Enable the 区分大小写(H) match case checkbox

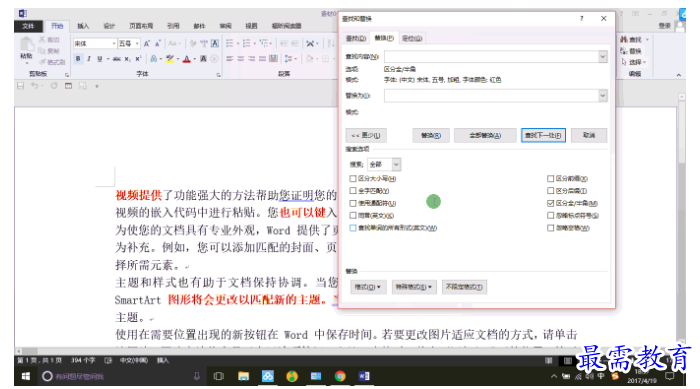pos(353,179)
